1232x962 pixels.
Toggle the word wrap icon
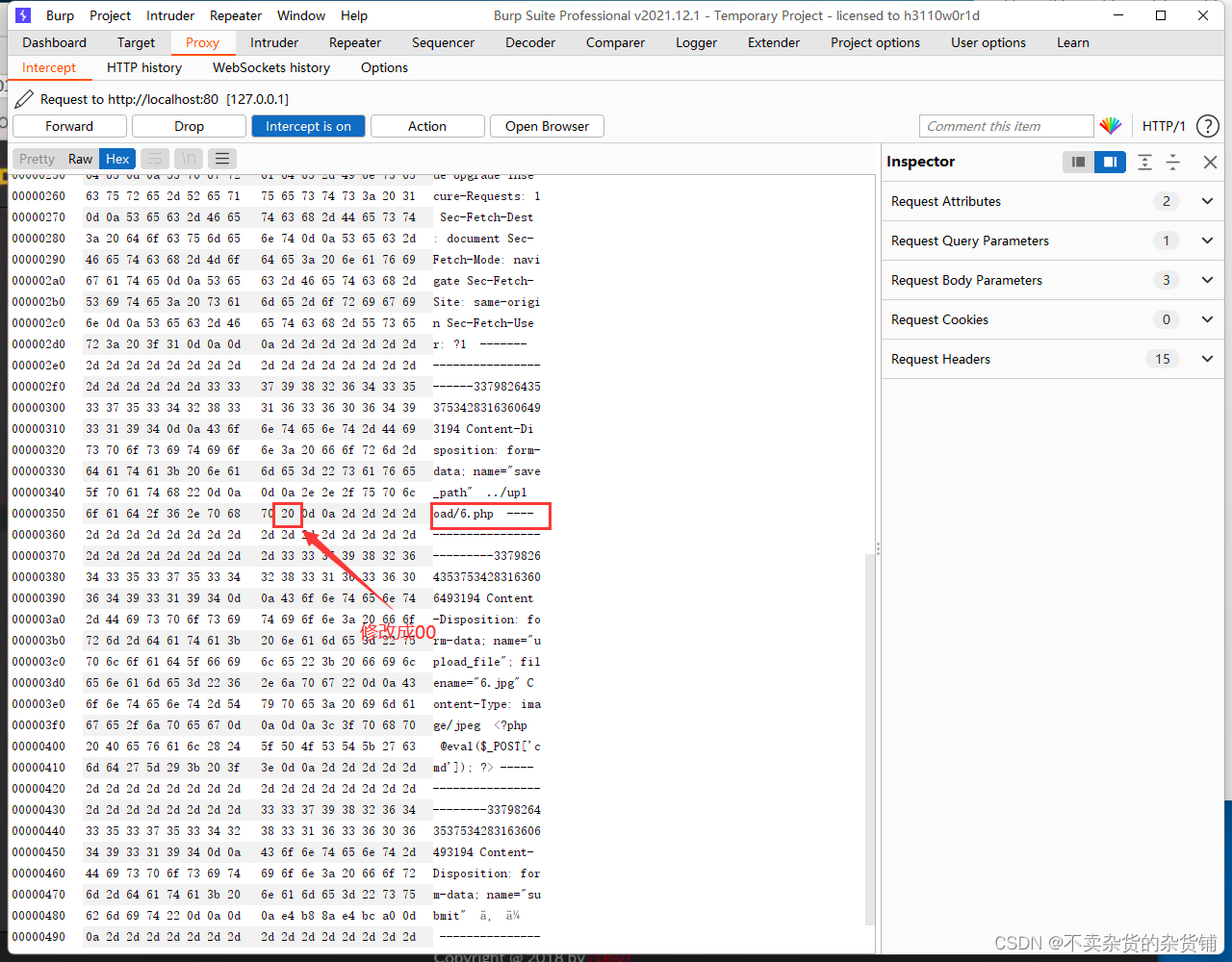click(153, 159)
